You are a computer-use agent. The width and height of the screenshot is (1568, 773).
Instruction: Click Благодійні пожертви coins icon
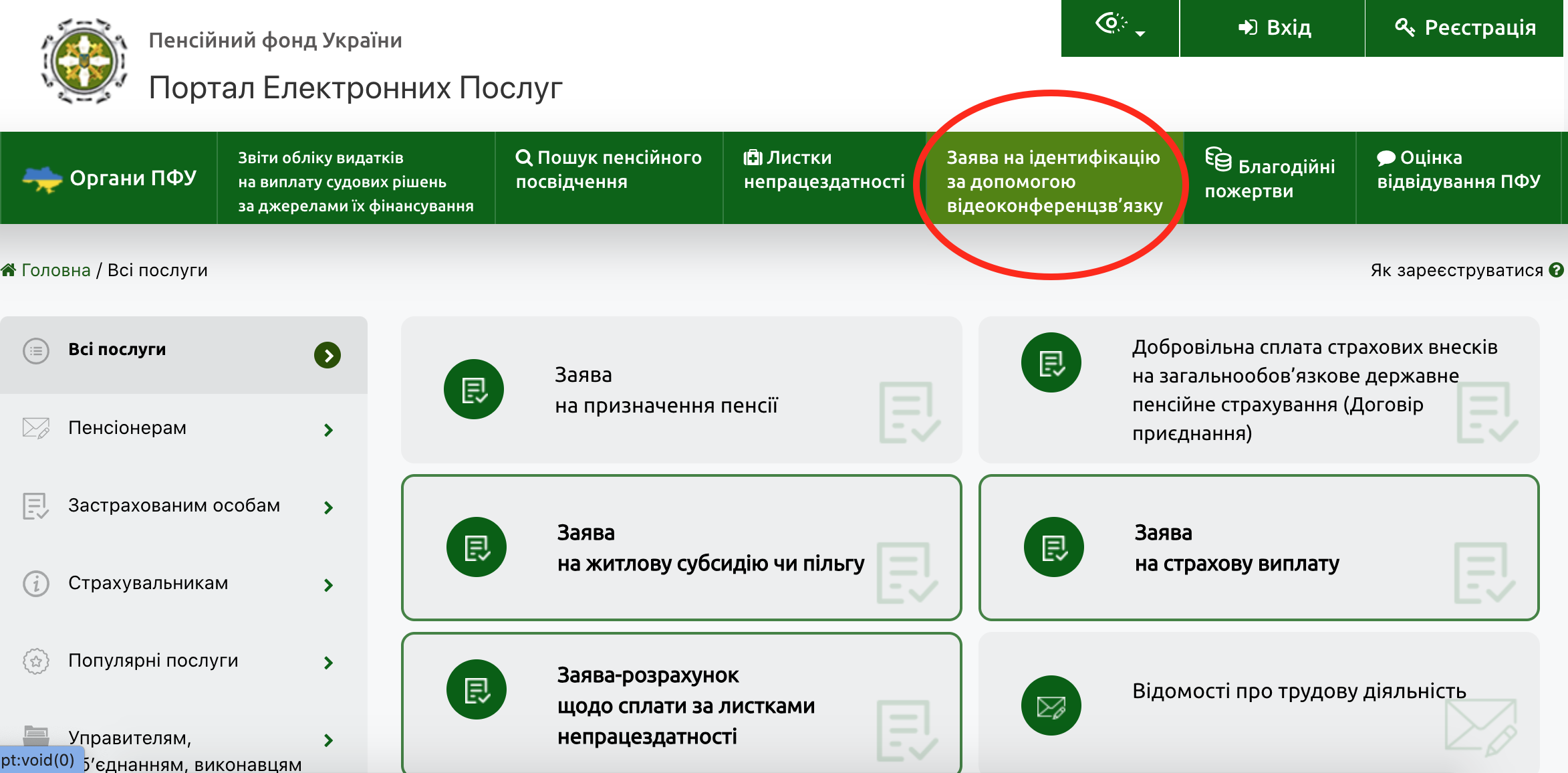coord(1218,159)
